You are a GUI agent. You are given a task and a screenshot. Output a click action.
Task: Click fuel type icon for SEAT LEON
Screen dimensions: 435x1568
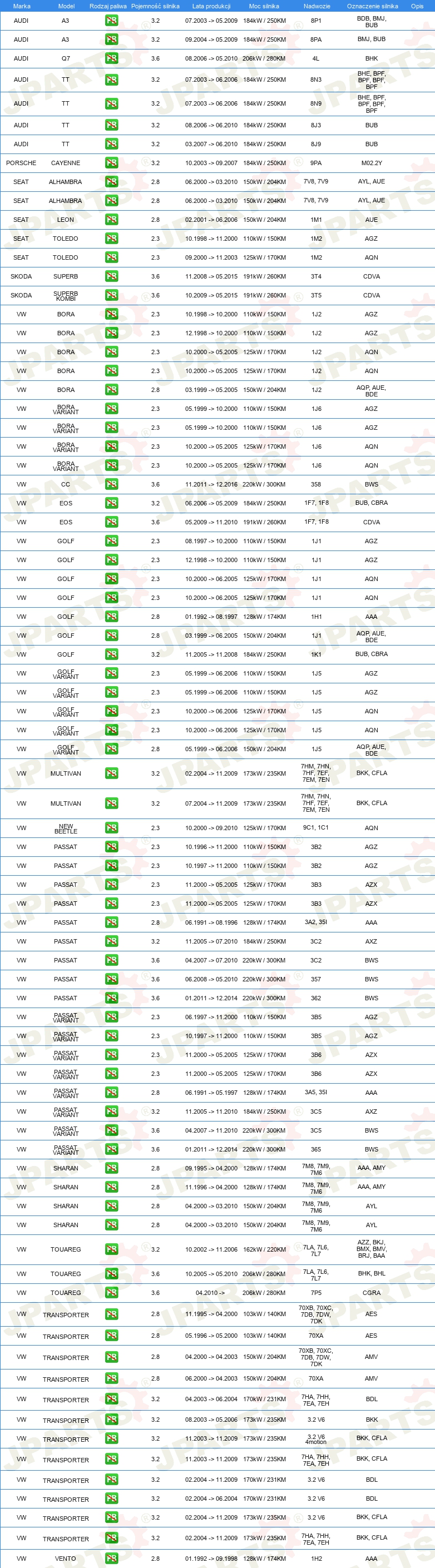111,219
